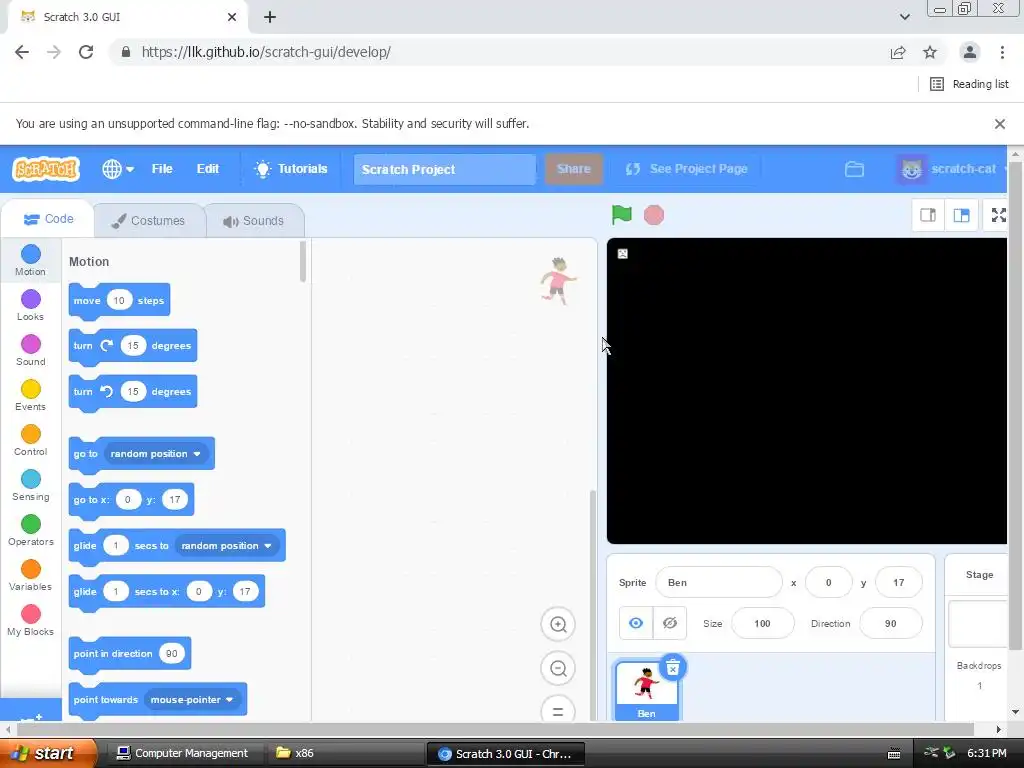This screenshot has width=1024, height=768.
Task: Reload the page in Chrome
Action: click(x=86, y=52)
